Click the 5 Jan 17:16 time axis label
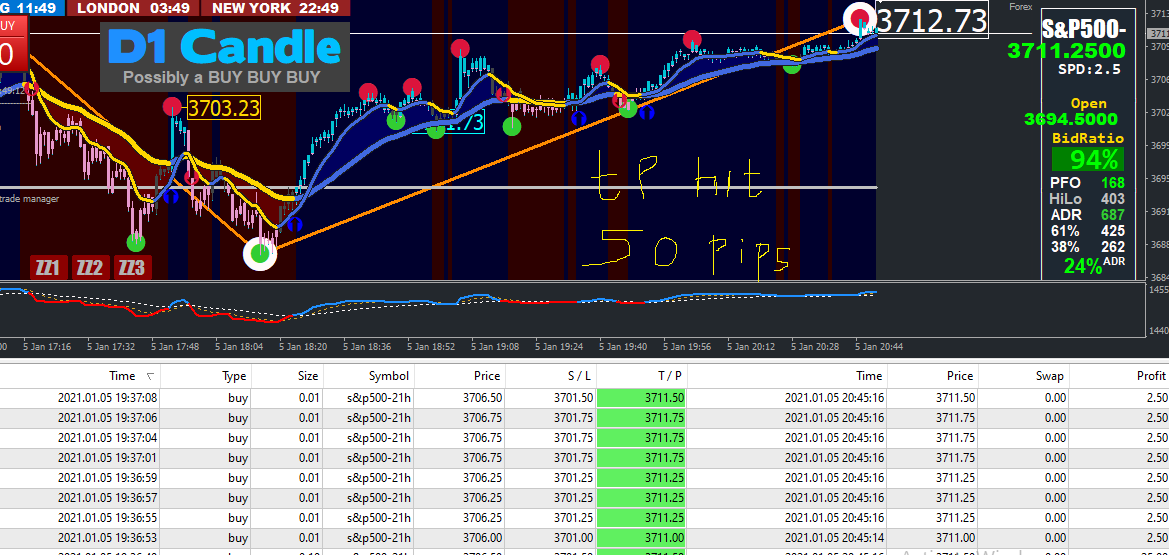The height and width of the screenshot is (555, 1169). 47,347
